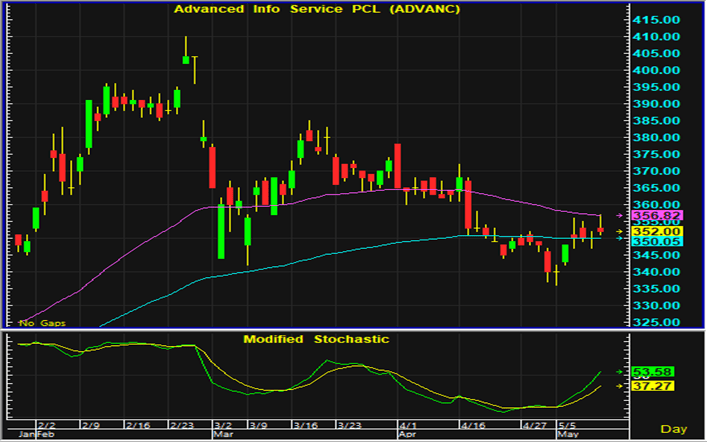Select the 380.00 price axis label
Image resolution: width=707 pixels, height=442 pixels.
656,137
